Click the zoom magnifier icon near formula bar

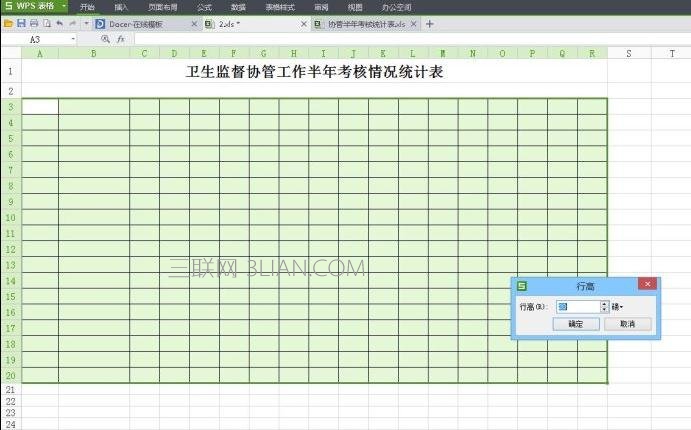105,39
